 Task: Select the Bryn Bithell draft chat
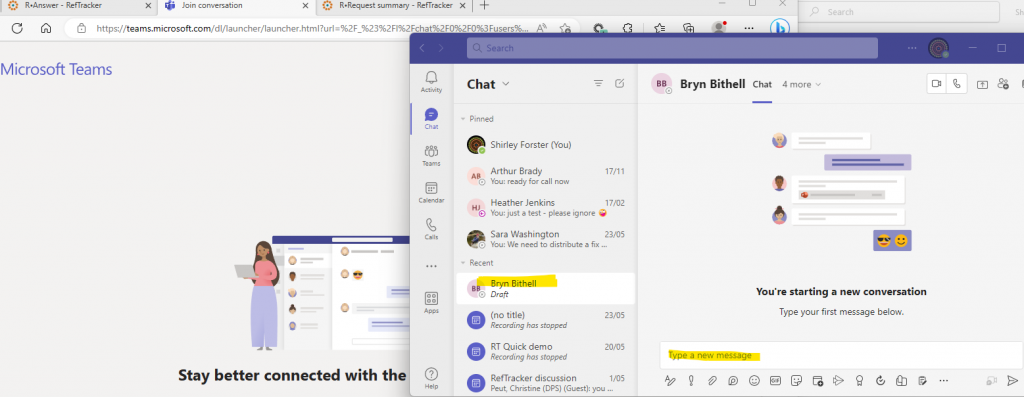click(545, 289)
